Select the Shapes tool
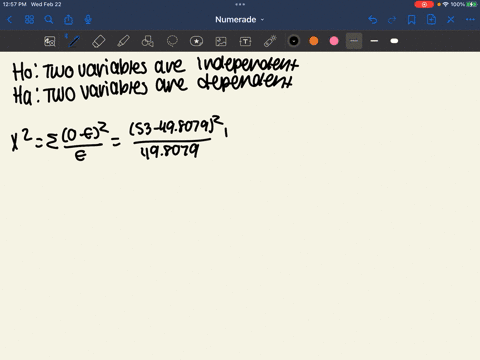Image resolution: width=480 pixels, height=360 pixels. (148, 41)
